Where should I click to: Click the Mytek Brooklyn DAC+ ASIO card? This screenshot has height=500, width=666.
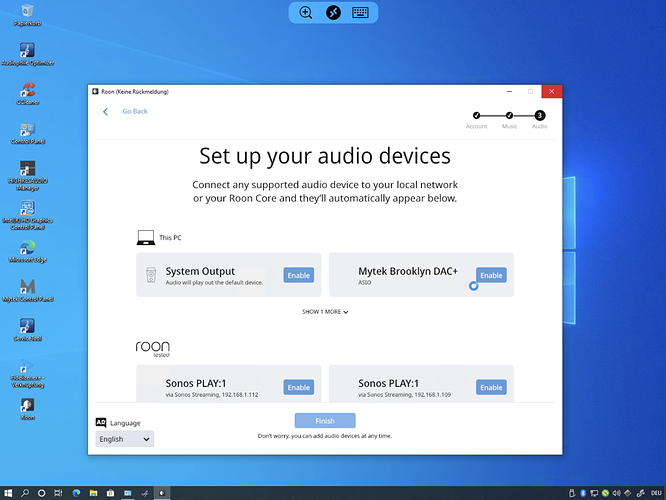click(421, 275)
